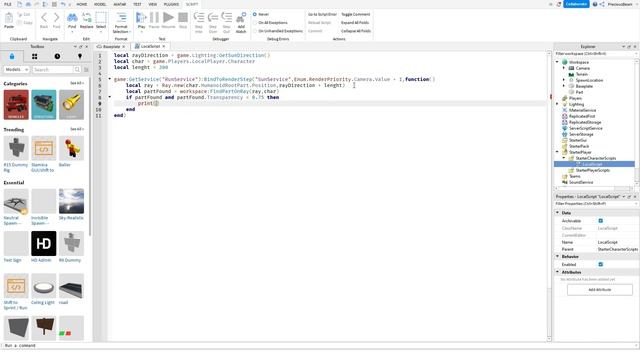Click the Step Out debugger icon
The height and width of the screenshot is (360, 640).
tap(227, 18)
